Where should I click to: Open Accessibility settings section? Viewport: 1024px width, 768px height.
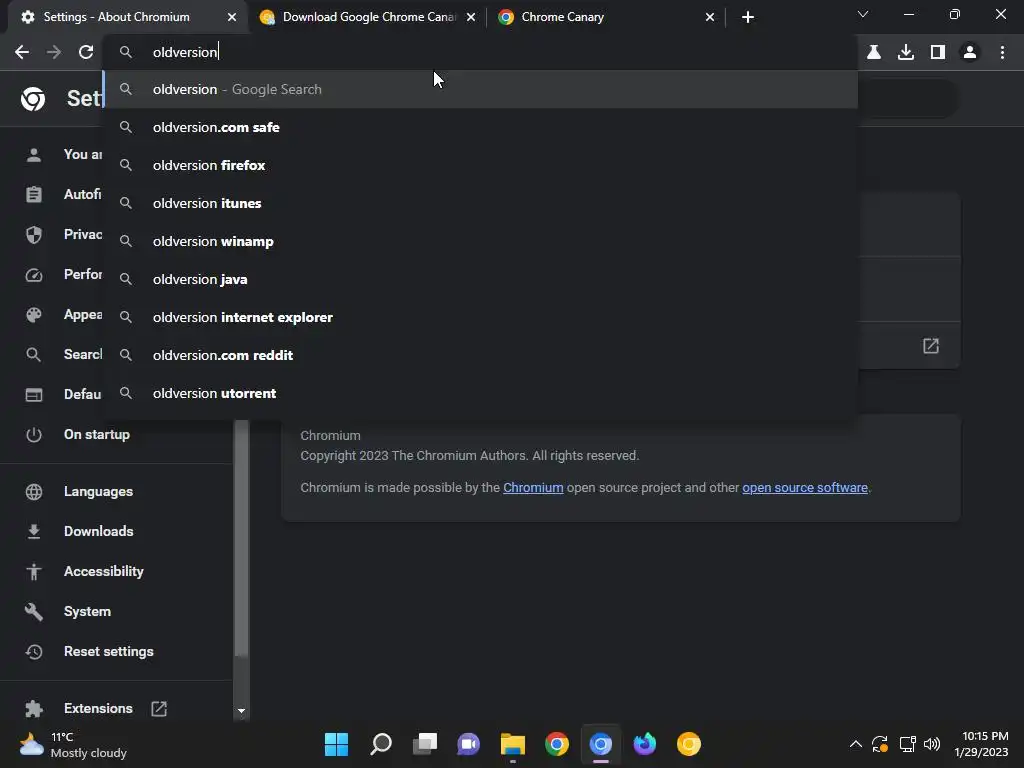pos(103,571)
